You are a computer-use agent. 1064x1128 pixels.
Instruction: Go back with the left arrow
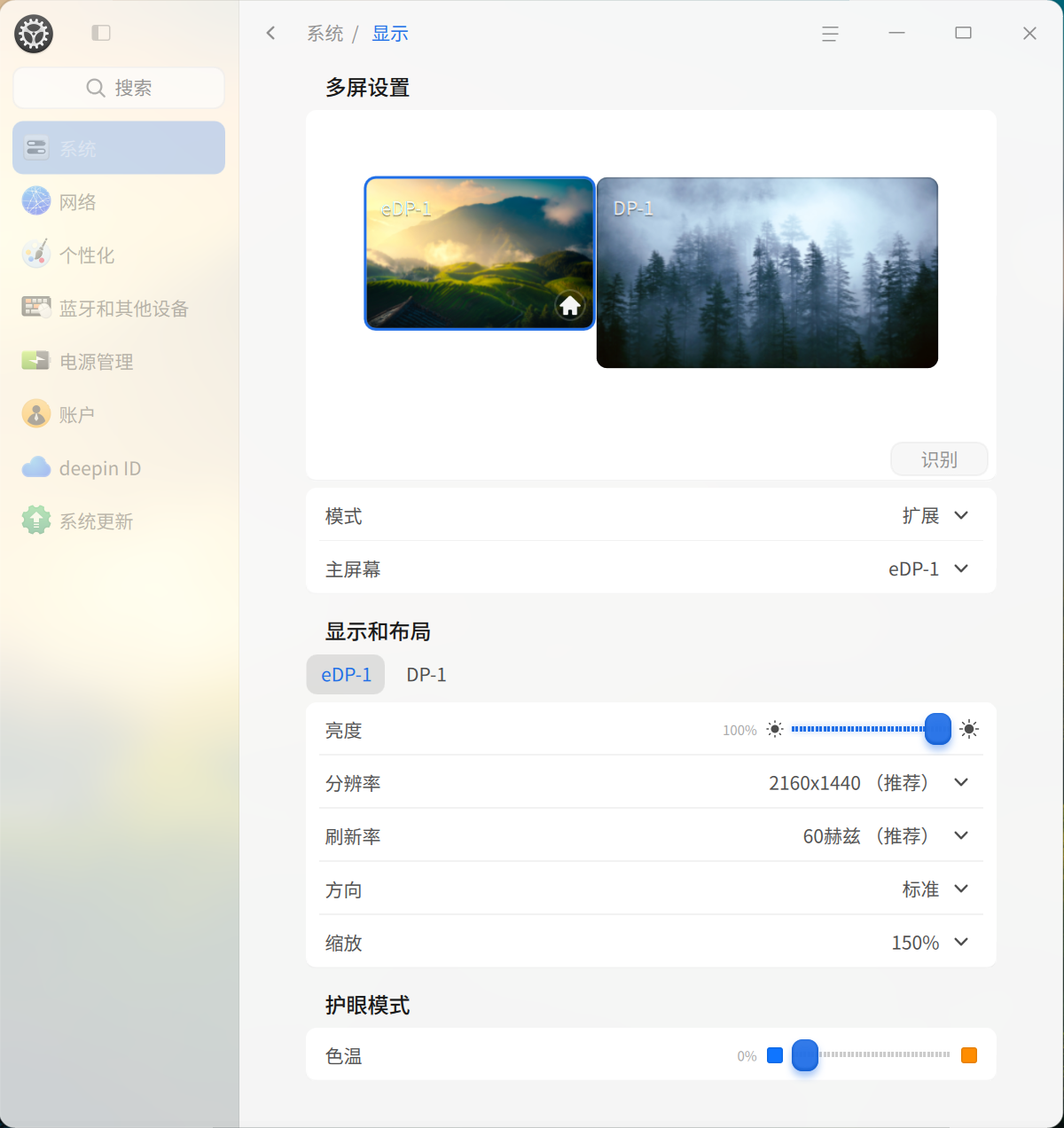[x=271, y=33]
